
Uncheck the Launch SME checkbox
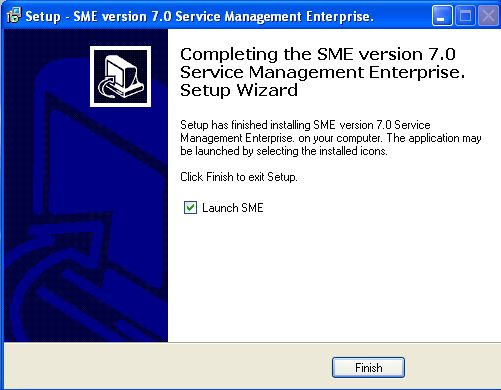click(x=190, y=208)
